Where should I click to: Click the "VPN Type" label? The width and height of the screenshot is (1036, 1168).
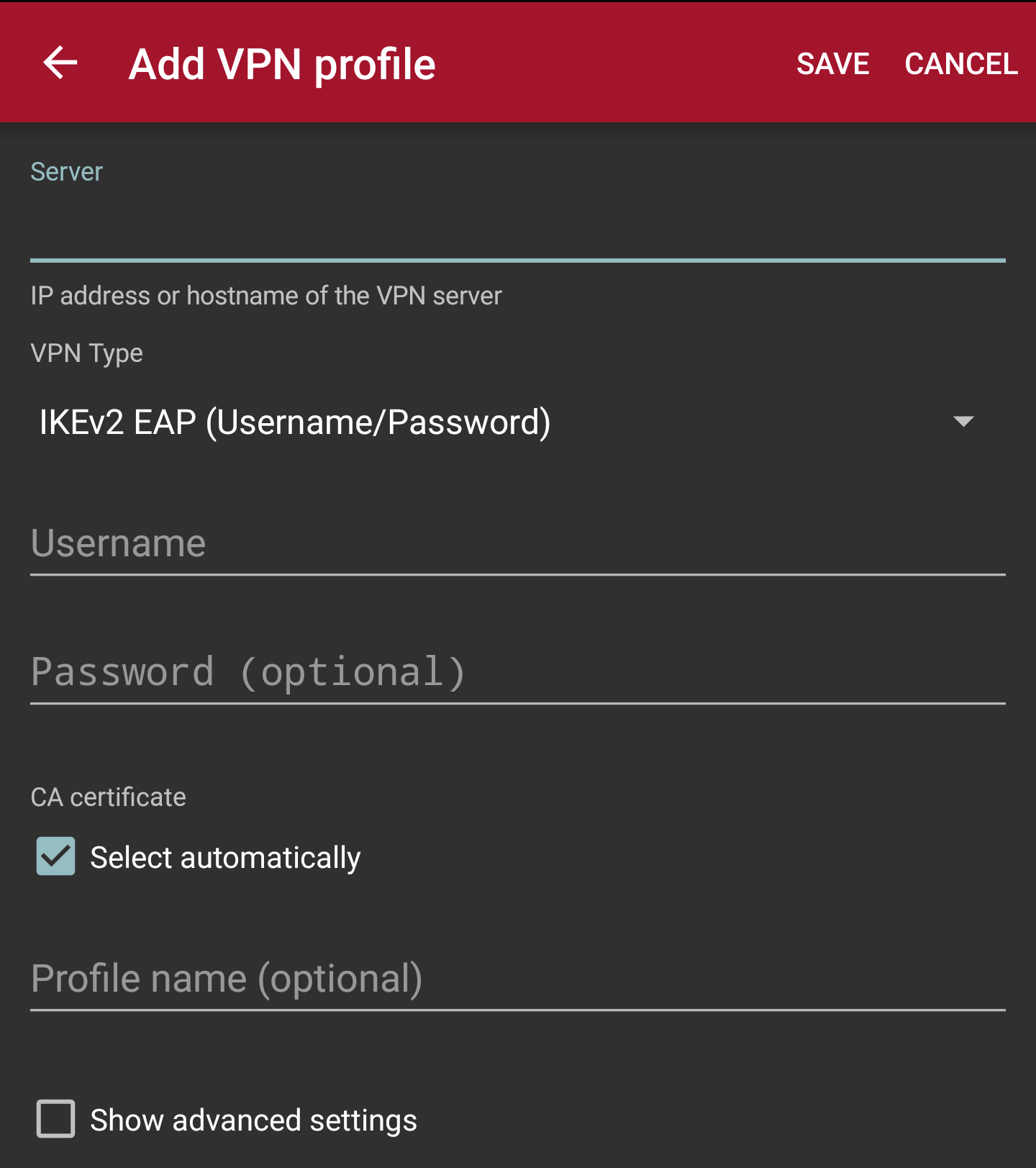click(x=87, y=353)
